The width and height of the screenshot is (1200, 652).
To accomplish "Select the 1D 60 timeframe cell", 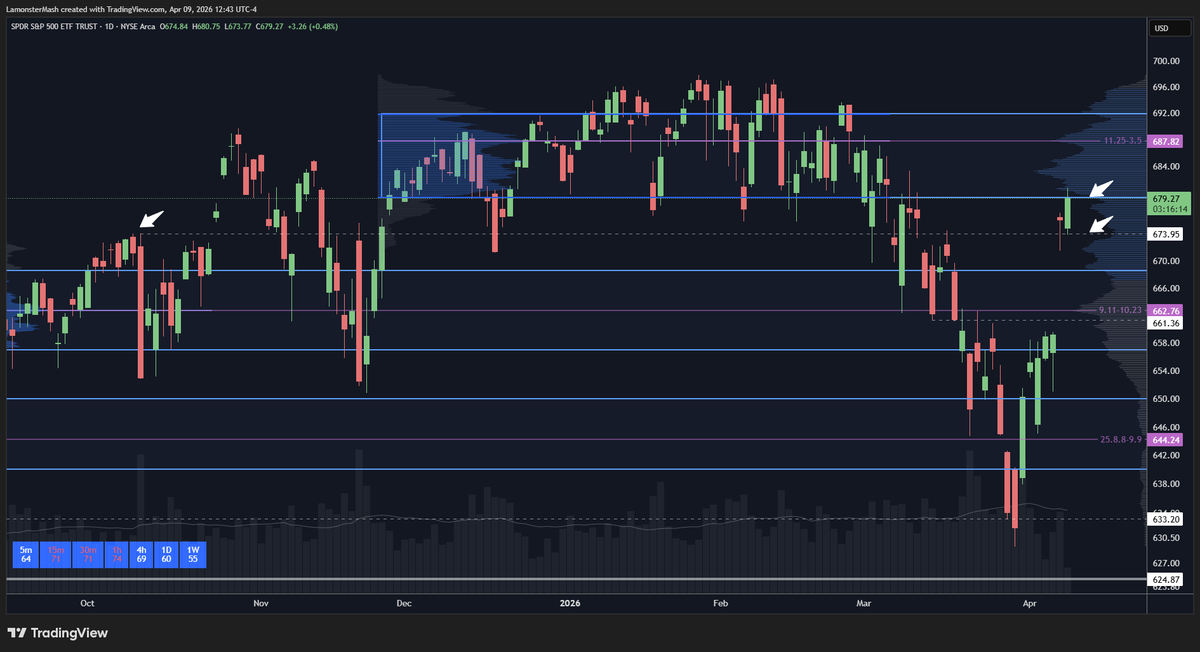I will pos(168,555).
